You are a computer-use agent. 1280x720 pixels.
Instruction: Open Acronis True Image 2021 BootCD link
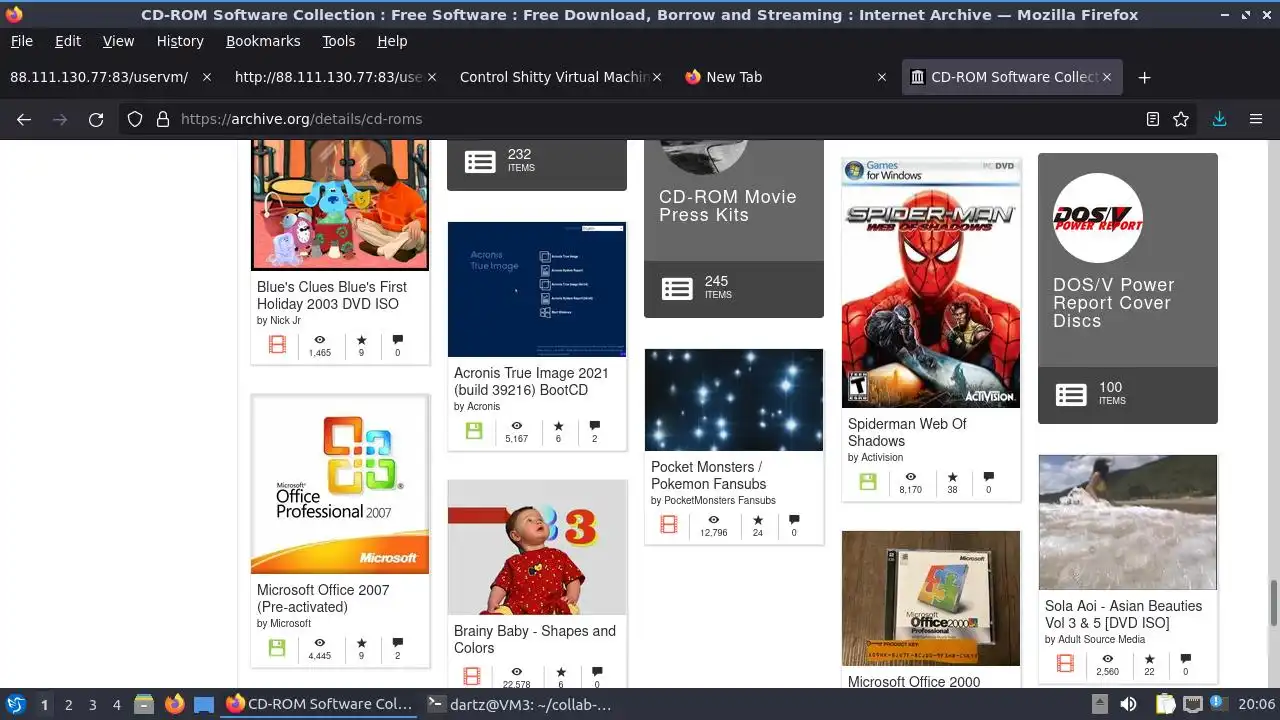(x=531, y=381)
